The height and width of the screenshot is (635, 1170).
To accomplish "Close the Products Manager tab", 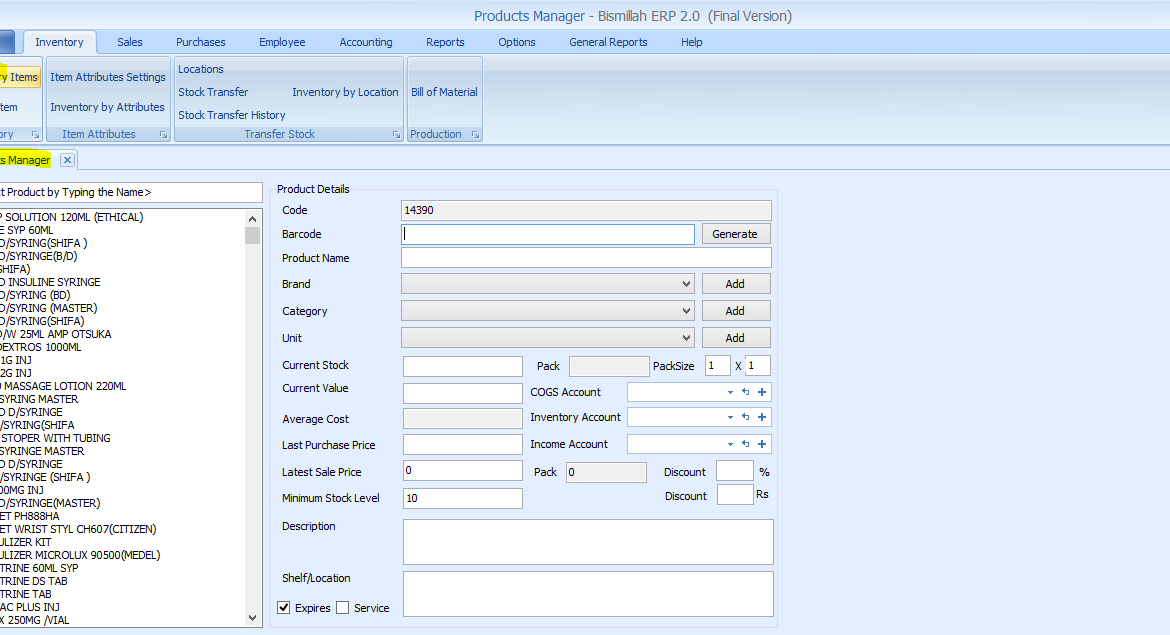I will [x=67, y=160].
